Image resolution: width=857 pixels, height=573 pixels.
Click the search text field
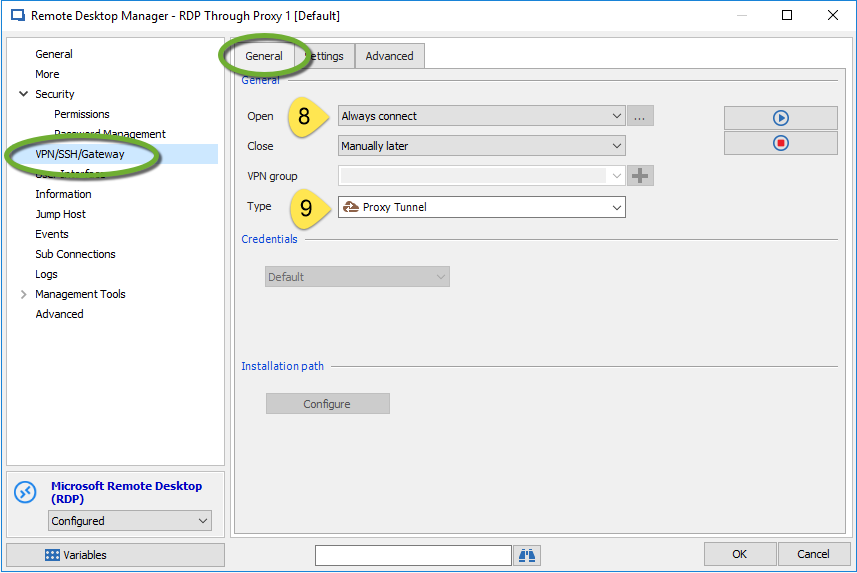pos(412,555)
